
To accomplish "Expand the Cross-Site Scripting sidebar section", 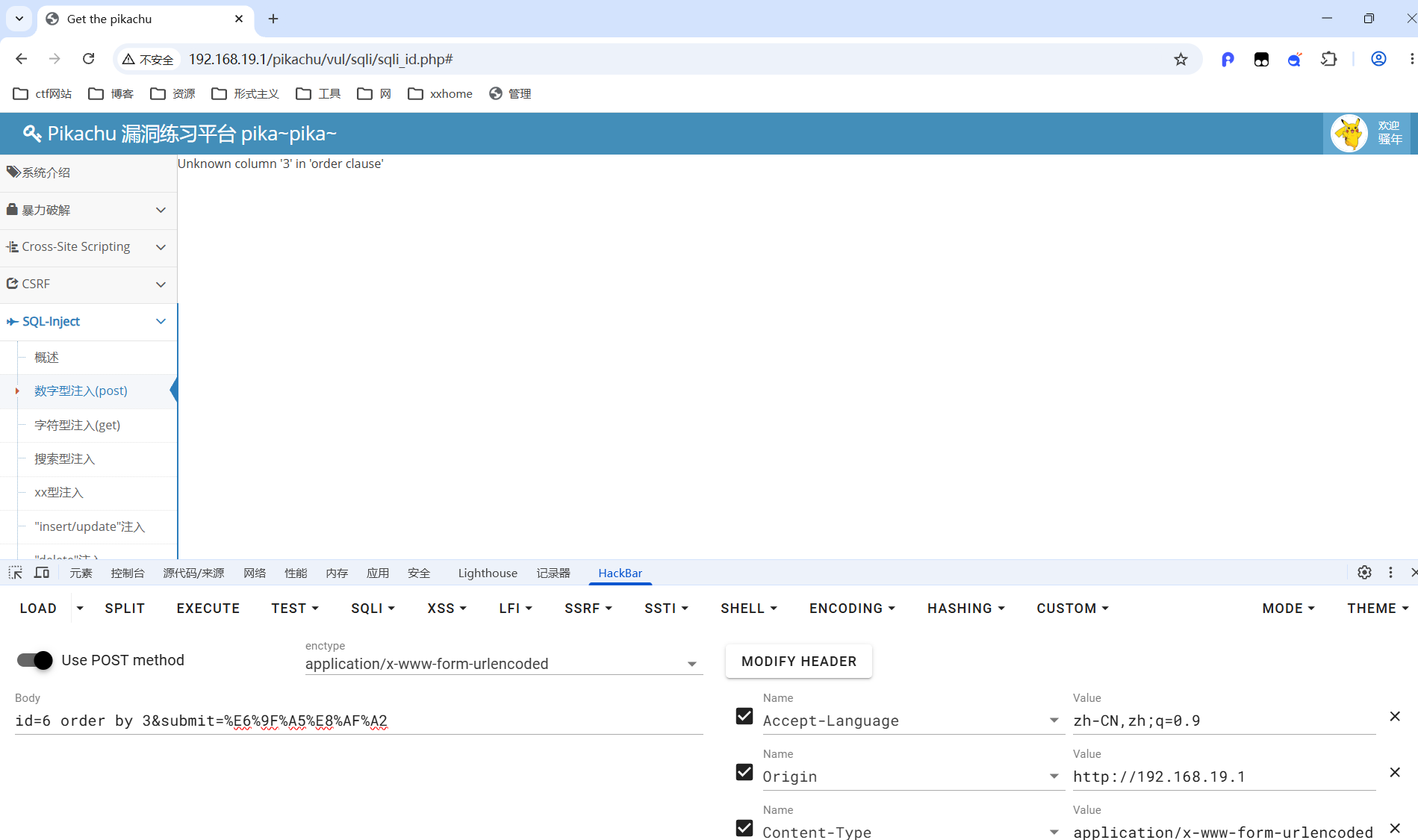I will [x=88, y=246].
